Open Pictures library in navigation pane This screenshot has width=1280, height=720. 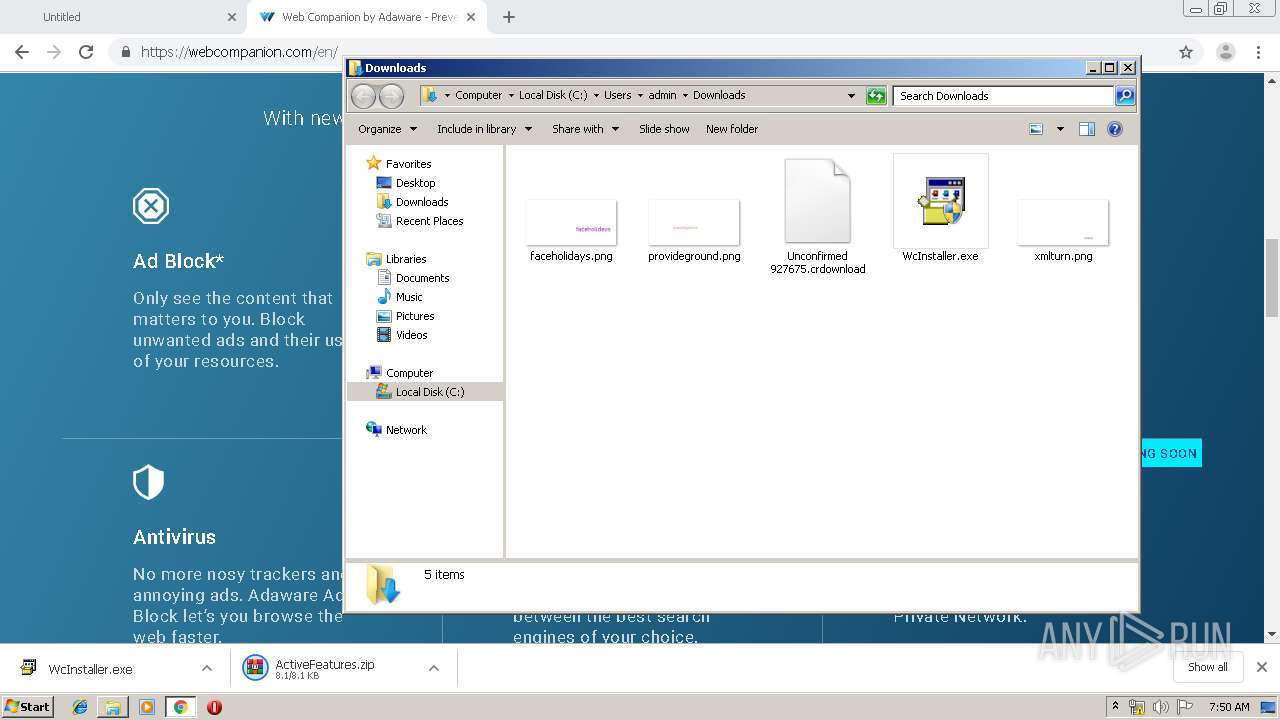coord(414,316)
